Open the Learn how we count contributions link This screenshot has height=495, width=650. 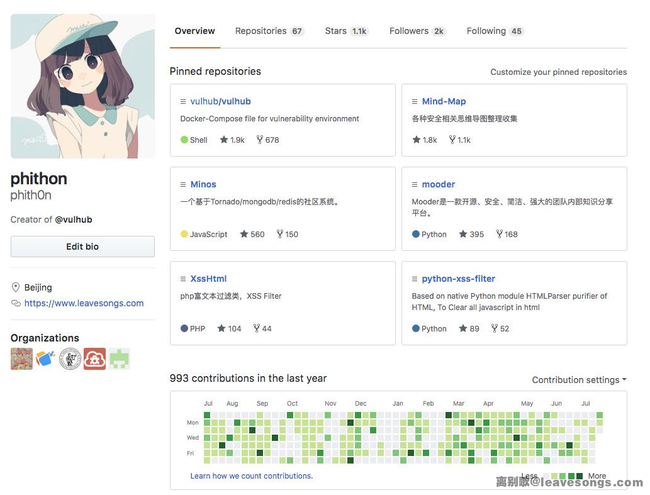tap(252, 476)
